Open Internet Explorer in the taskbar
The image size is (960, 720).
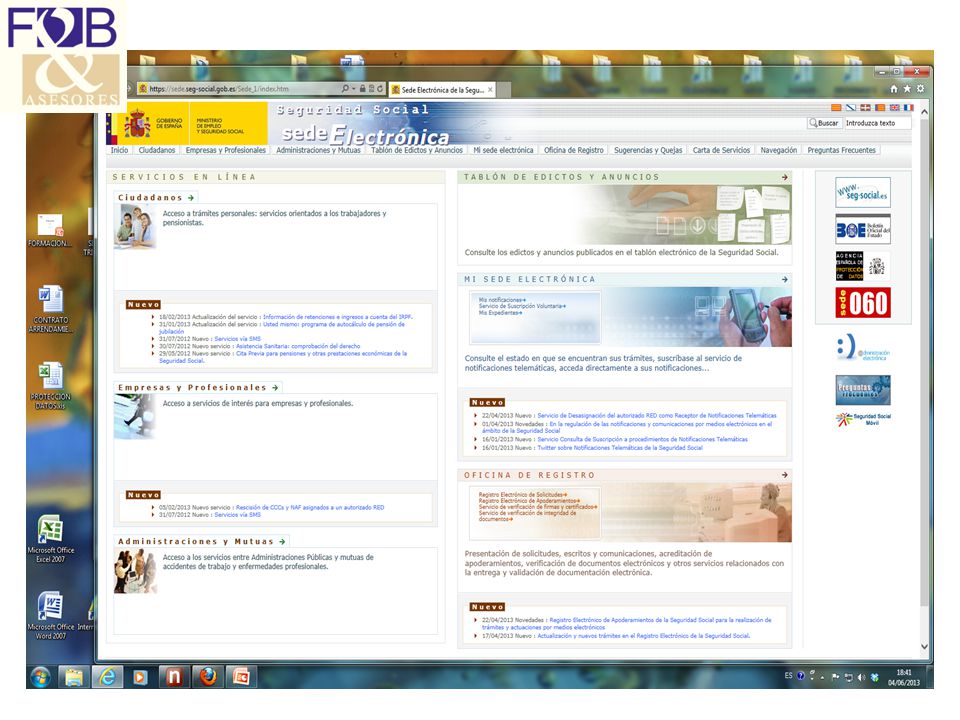107,677
